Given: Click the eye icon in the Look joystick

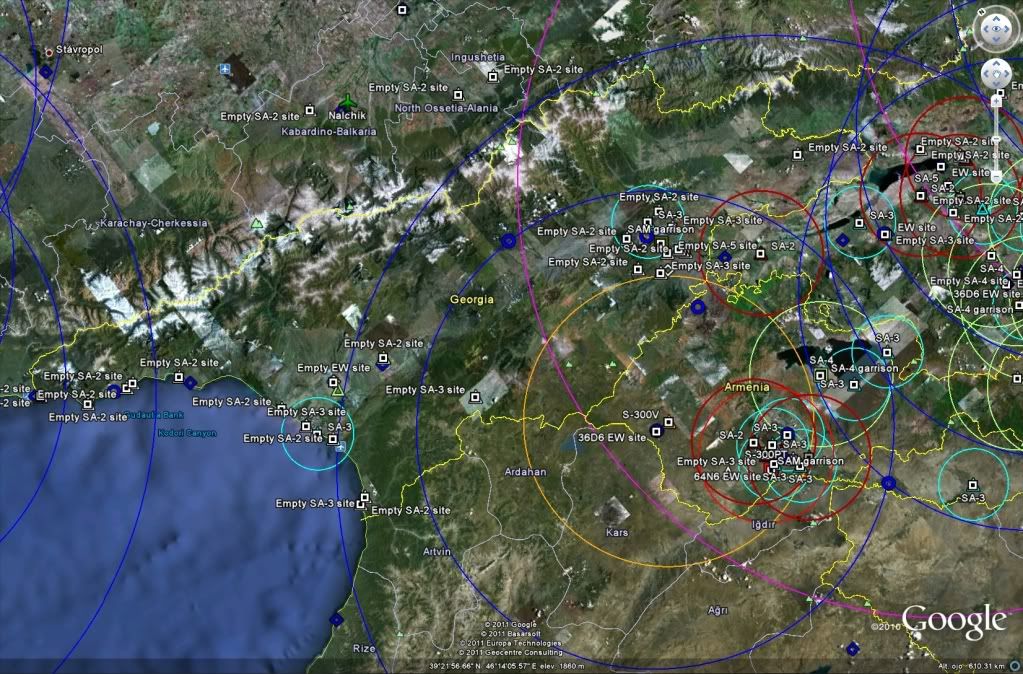Looking at the screenshot, I should click(996, 30).
